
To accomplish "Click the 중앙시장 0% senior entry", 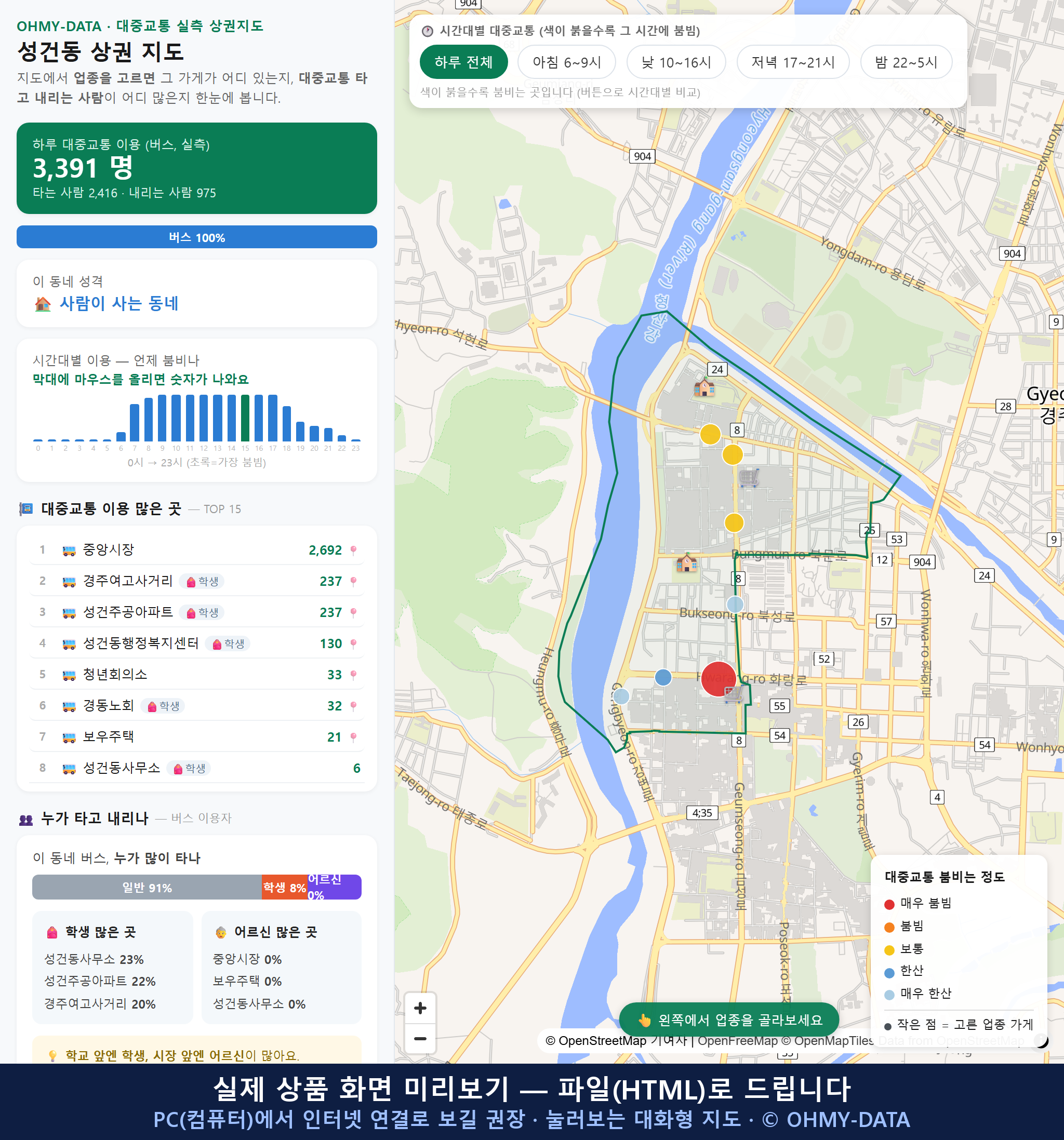I will pyautogui.click(x=247, y=959).
